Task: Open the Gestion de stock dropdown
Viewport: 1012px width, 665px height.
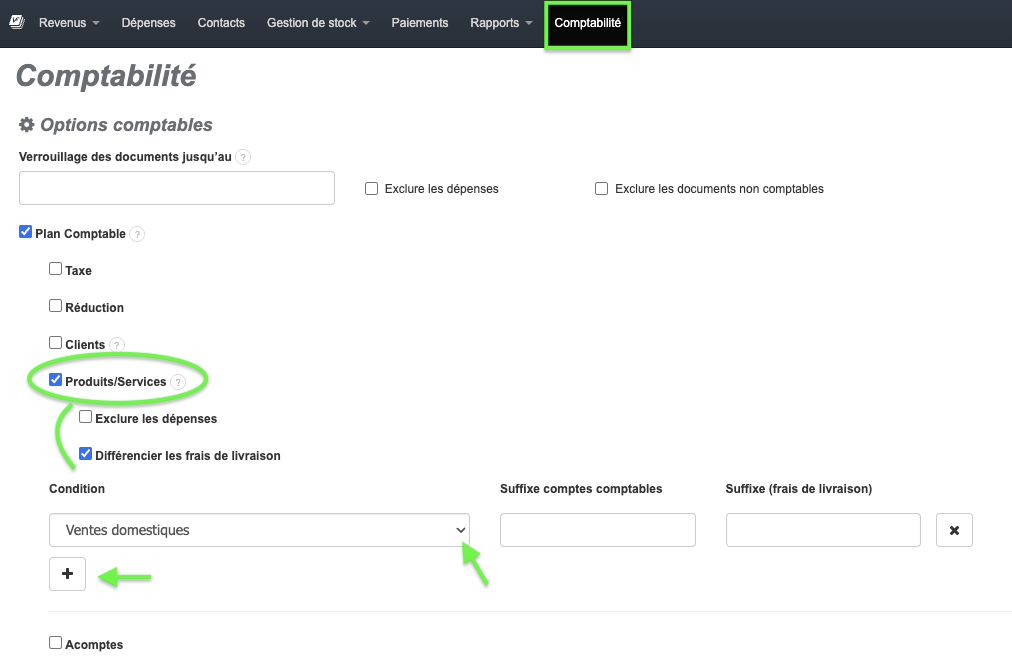Action: pyautogui.click(x=317, y=22)
